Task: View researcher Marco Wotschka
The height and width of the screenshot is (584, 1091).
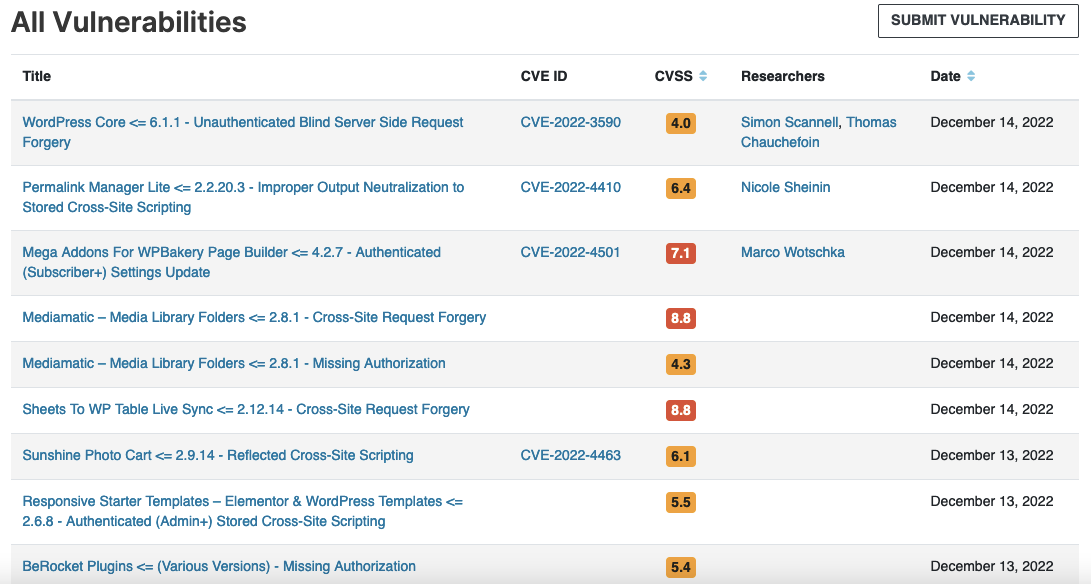Action: (x=793, y=252)
